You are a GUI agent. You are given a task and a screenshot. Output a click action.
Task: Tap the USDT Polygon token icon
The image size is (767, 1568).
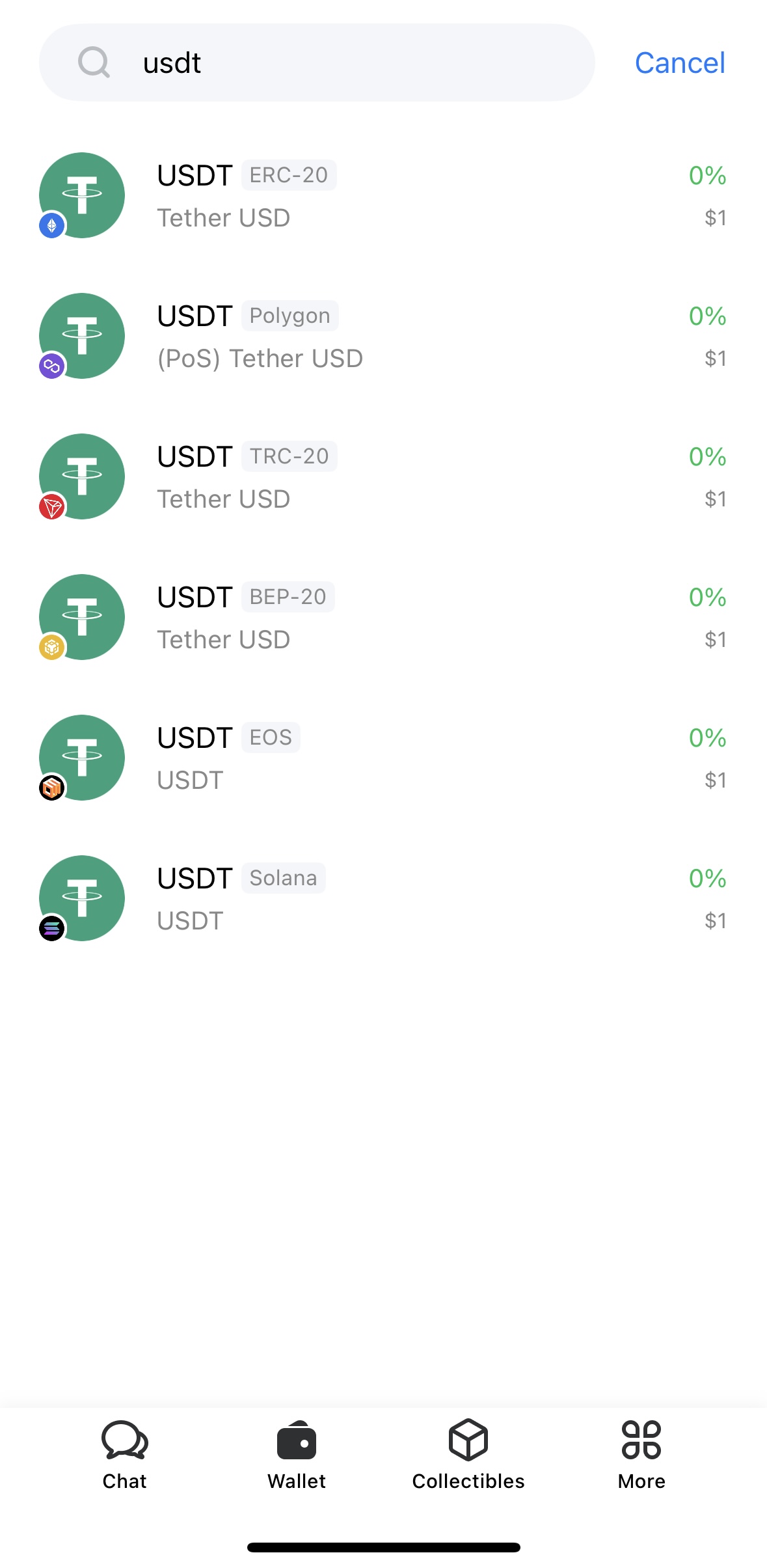82,336
